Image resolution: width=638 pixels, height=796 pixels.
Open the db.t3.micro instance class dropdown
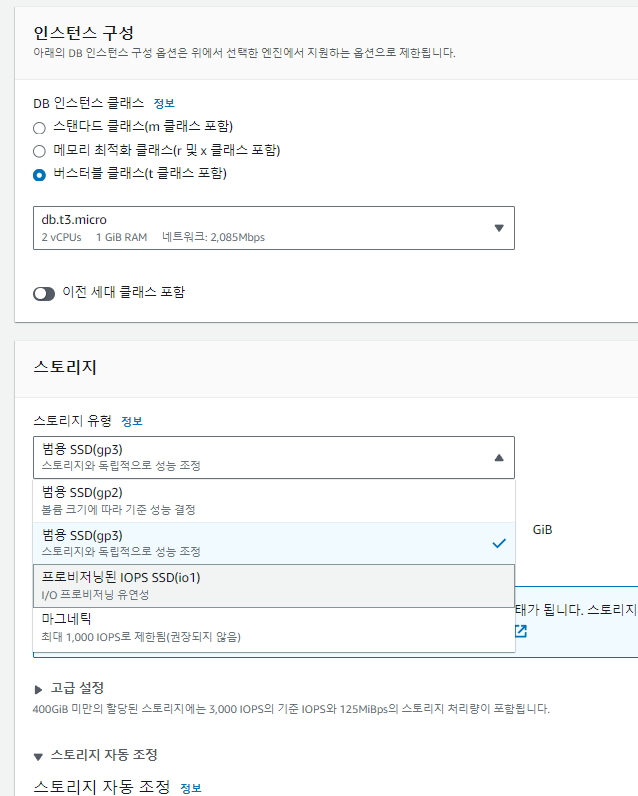click(x=273, y=228)
